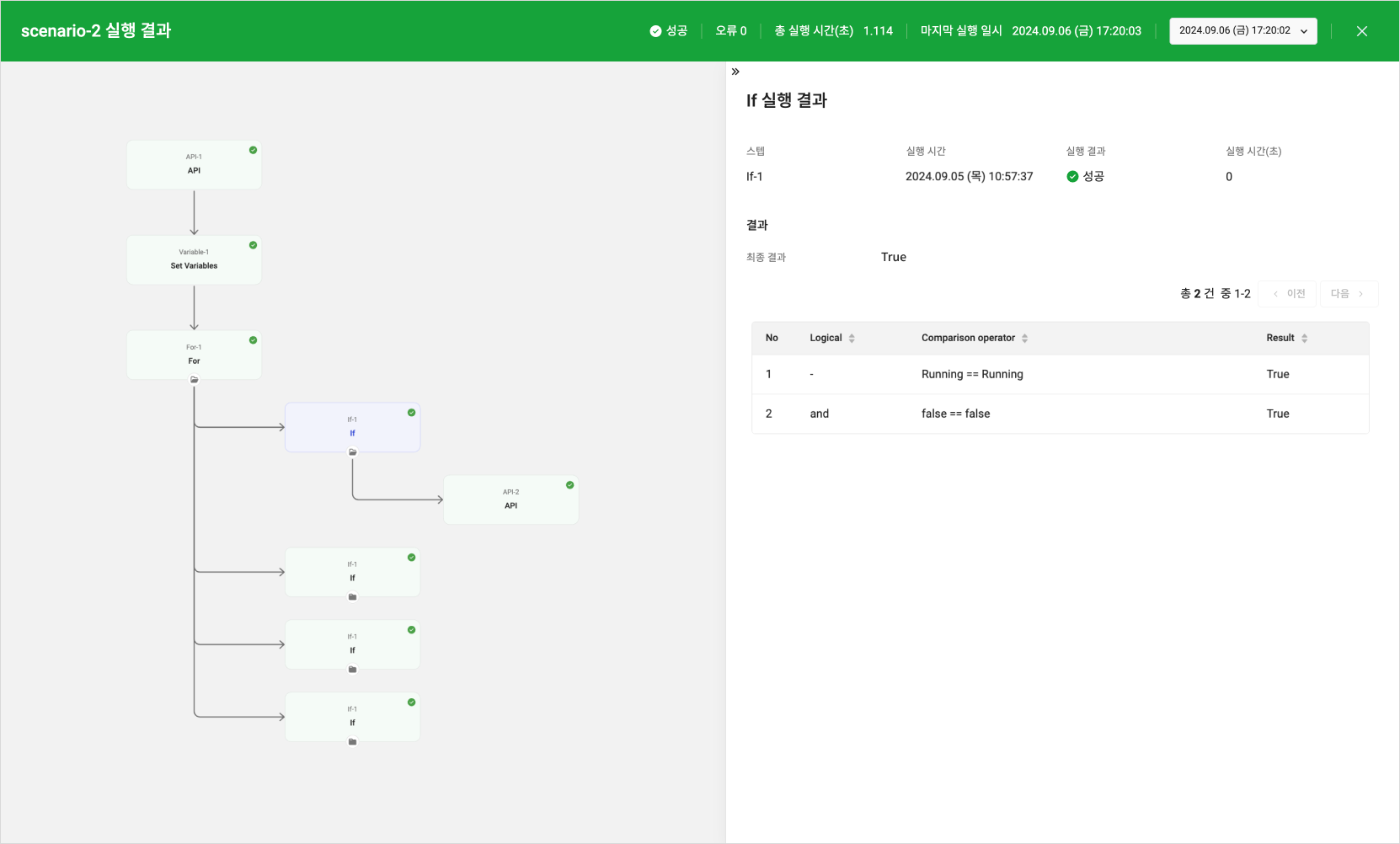The width and height of the screenshot is (1400, 844).
Task: Click the No column header
Action: point(772,338)
